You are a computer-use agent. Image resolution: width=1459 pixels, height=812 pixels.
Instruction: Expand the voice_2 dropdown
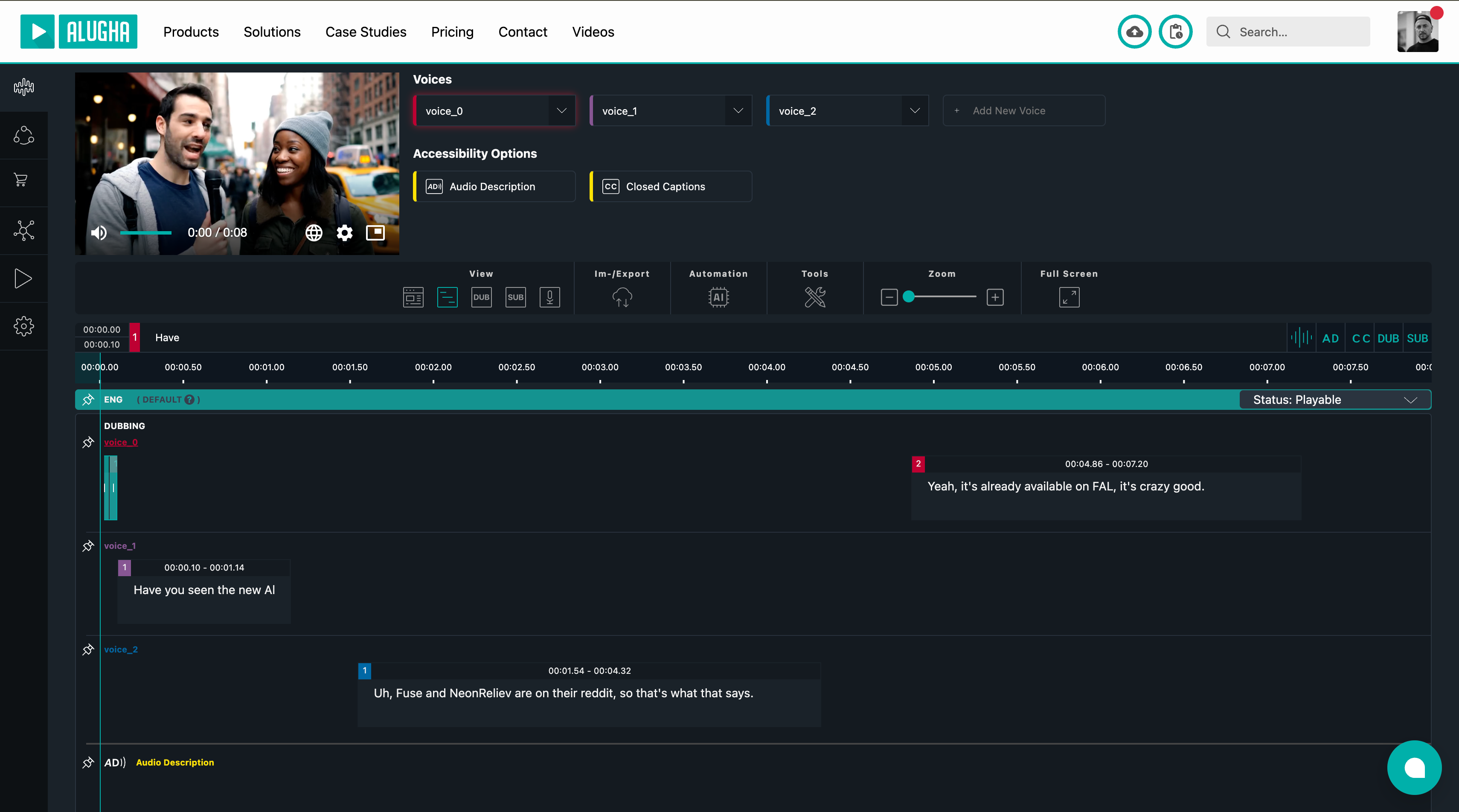point(914,110)
